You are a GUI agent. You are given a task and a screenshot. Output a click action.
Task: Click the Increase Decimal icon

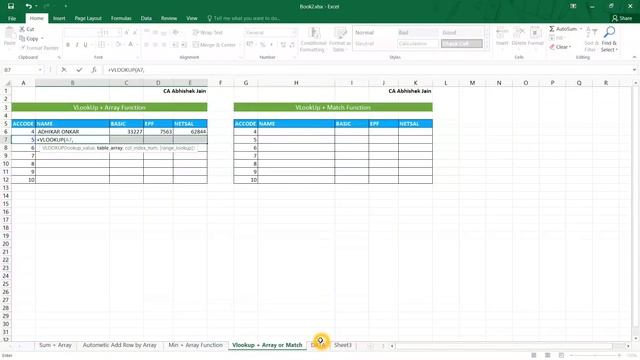coord(283,44)
